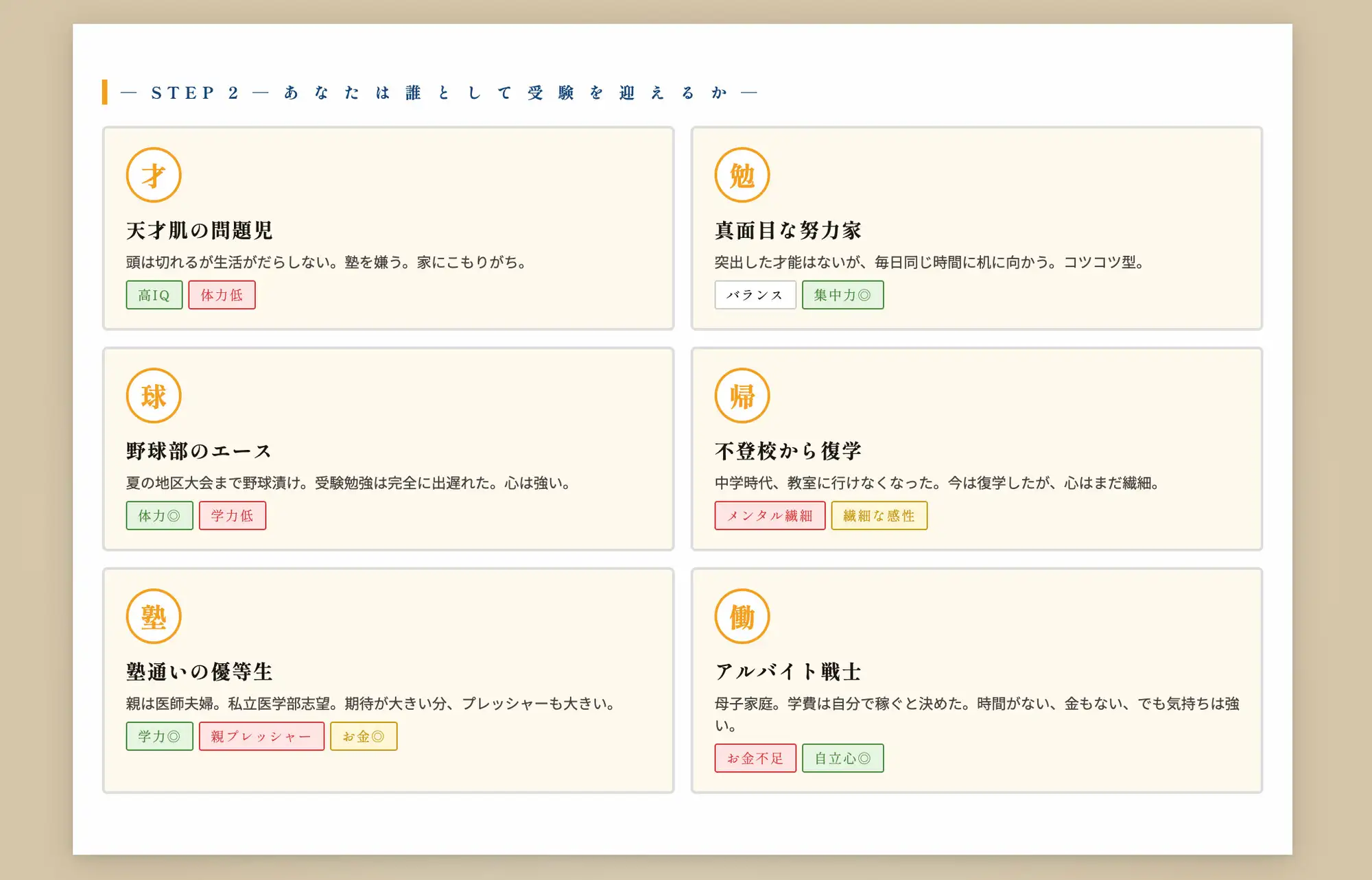Image resolution: width=1372 pixels, height=880 pixels.
Task: Click the メンタル繊細 tag
Action: [x=770, y=515]
